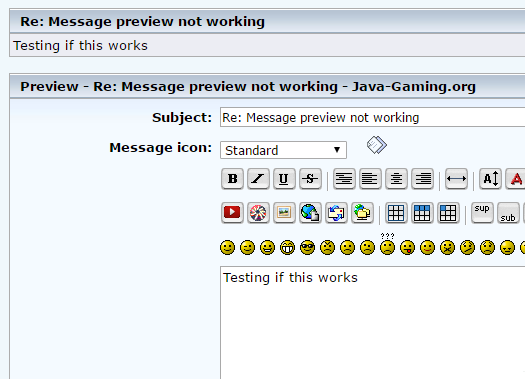Insert the confused ??? smiley
The image size is (525, 379).
pos(387,244)
